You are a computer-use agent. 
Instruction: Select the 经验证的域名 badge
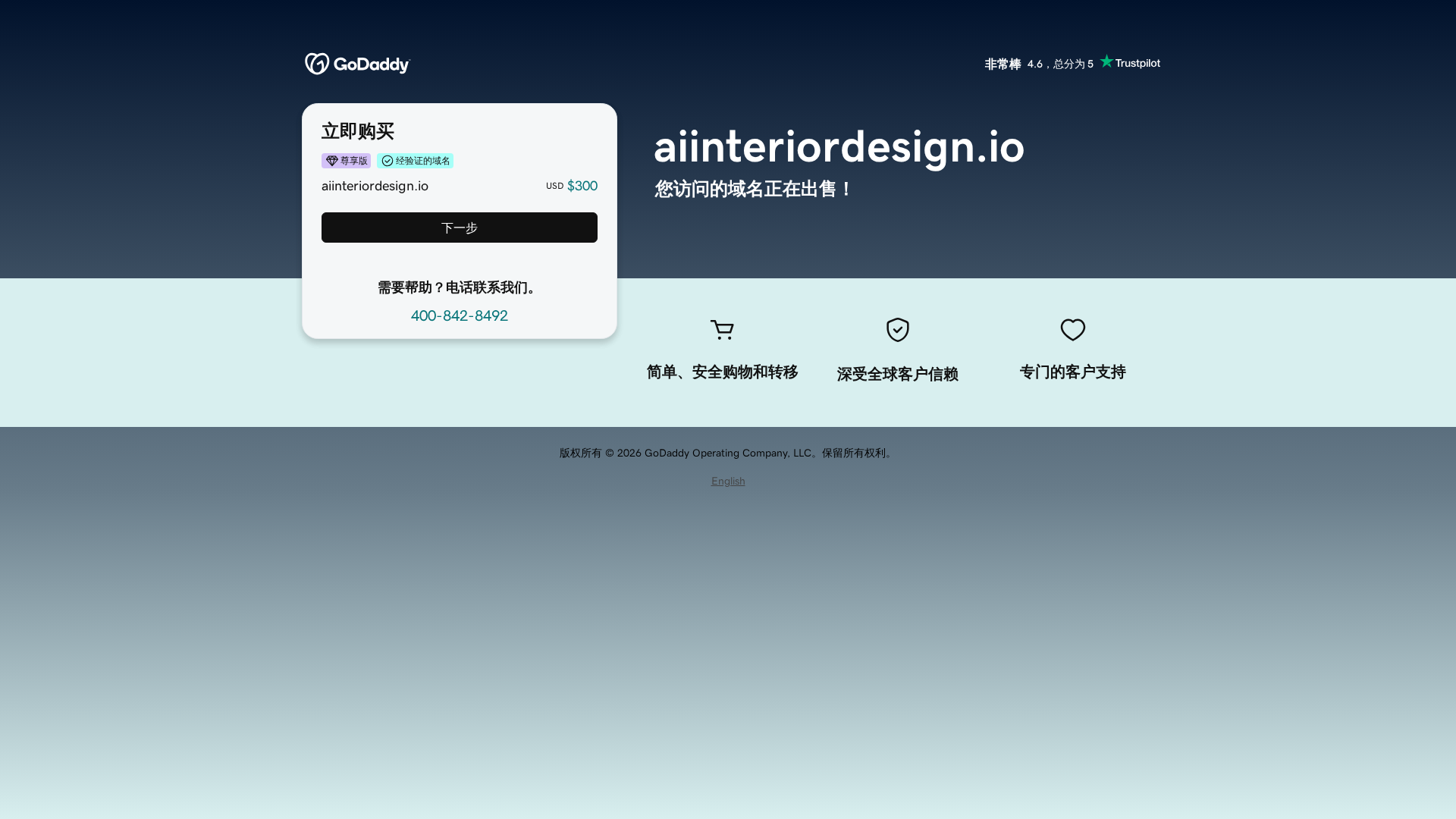[x=415, y=161]
